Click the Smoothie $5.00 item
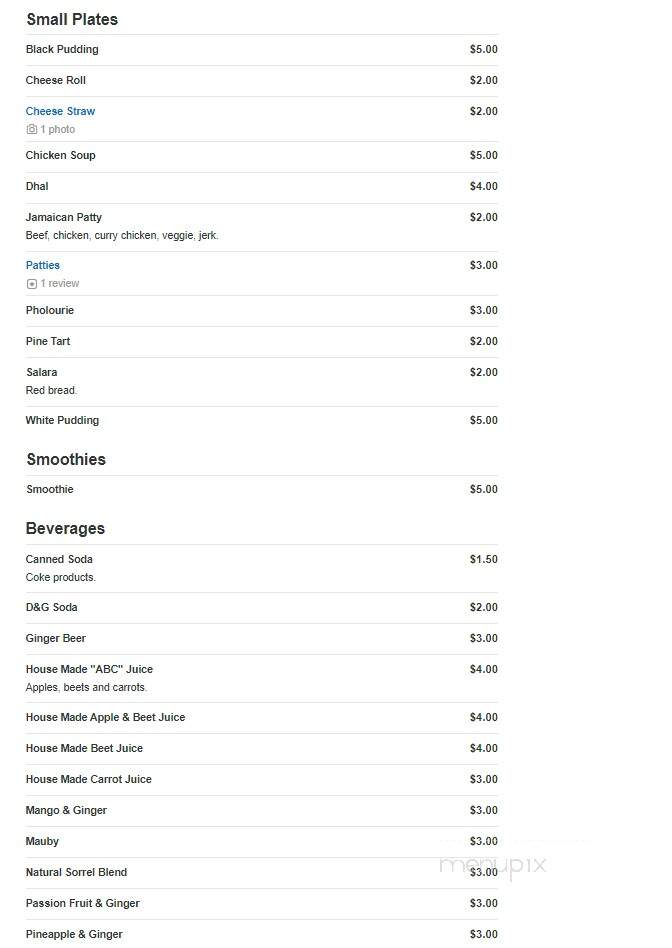 point(262,490)
